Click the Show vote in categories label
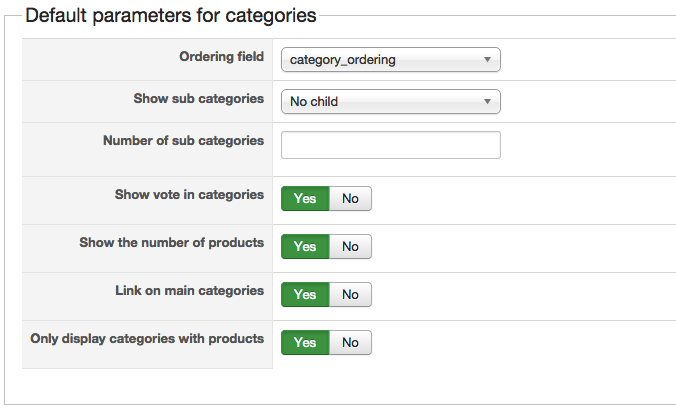676x410 pixels. 189,194
